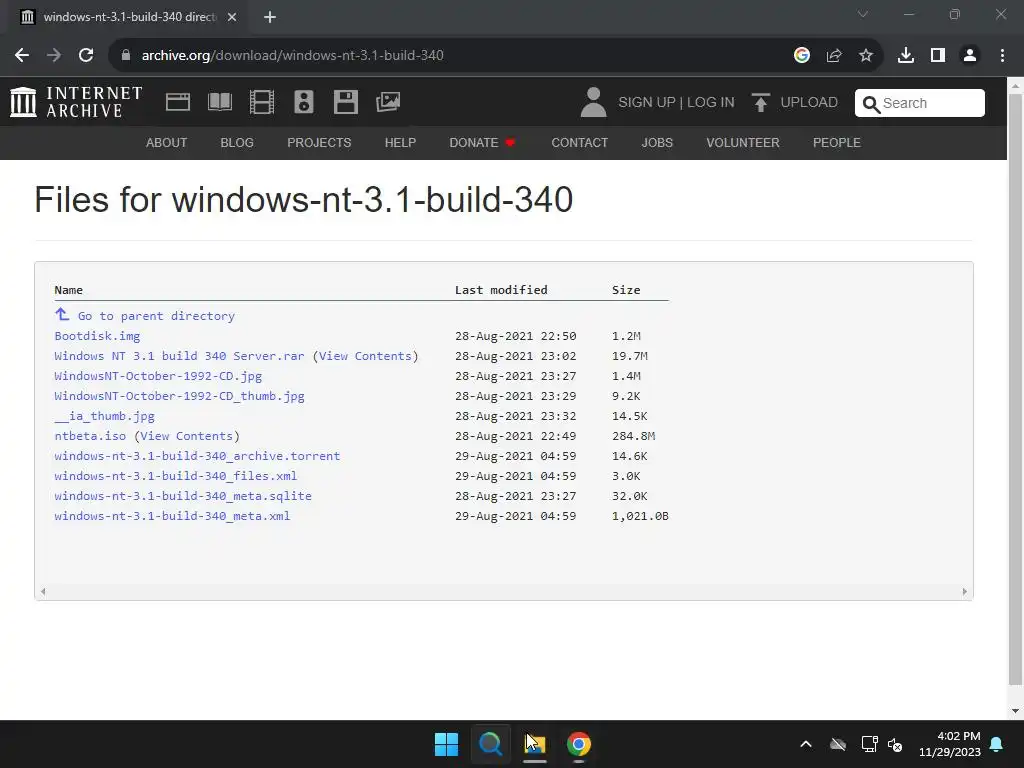Close the windows-nt-3.1-build-340 tab
Image resolution: width=1024 pixels, height=768 pixels.
point(232,17)
